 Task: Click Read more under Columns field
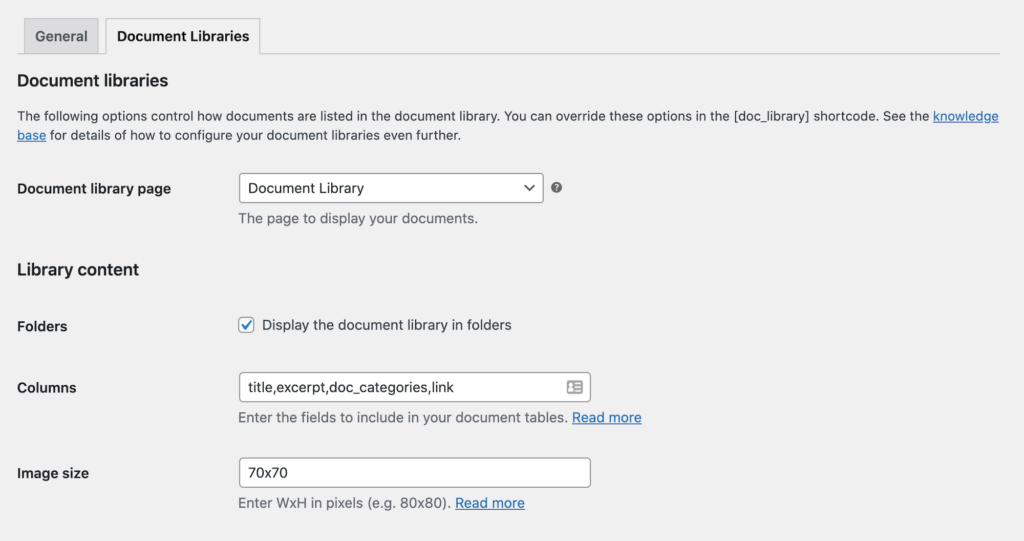click(607, 418)
